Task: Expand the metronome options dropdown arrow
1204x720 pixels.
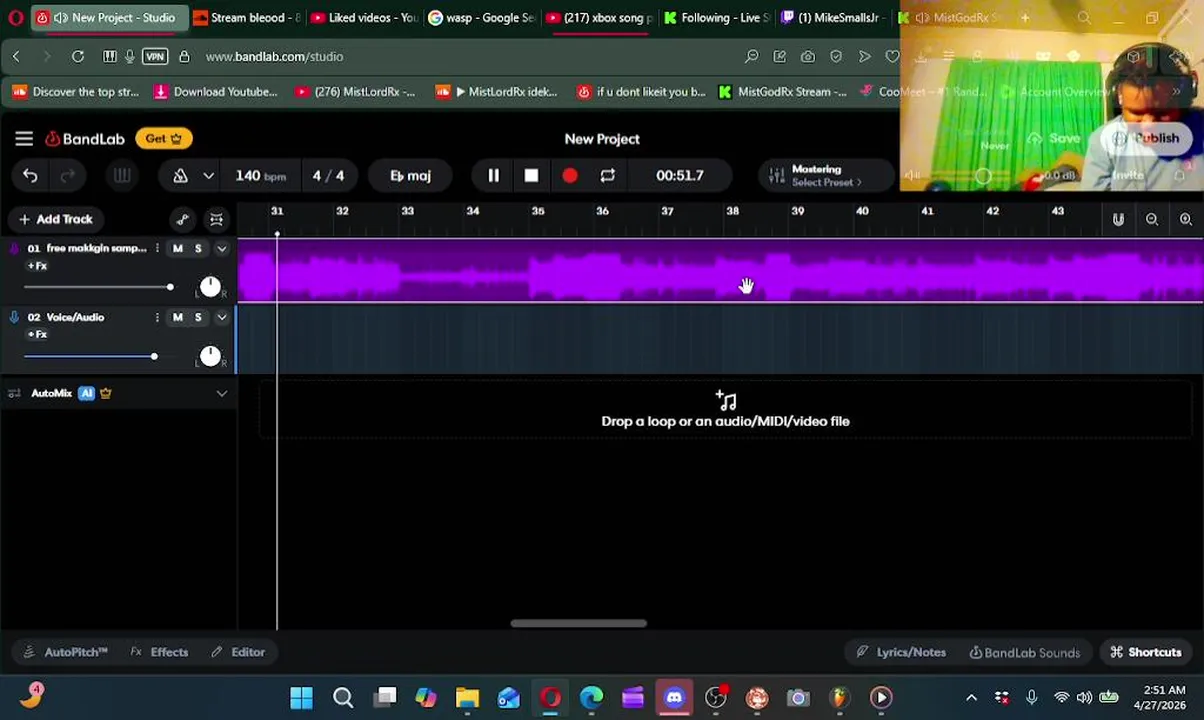Action: point(208,176)
